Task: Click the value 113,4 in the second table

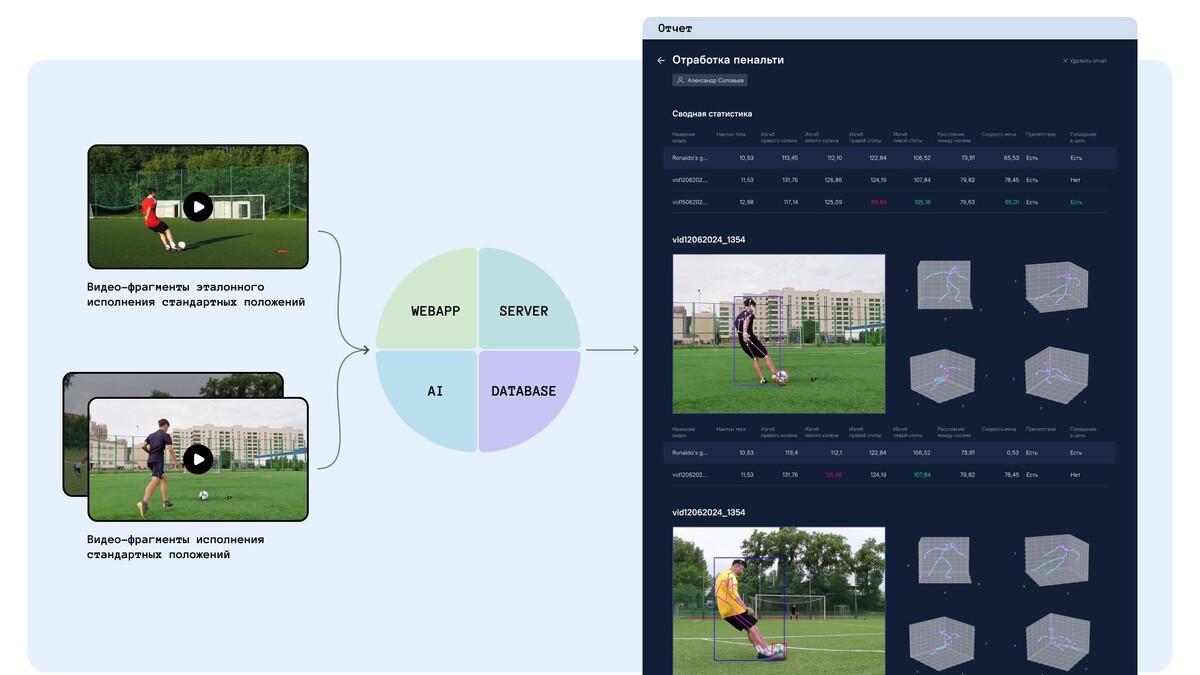Action: pyautogui.click(x=791, y=452)
